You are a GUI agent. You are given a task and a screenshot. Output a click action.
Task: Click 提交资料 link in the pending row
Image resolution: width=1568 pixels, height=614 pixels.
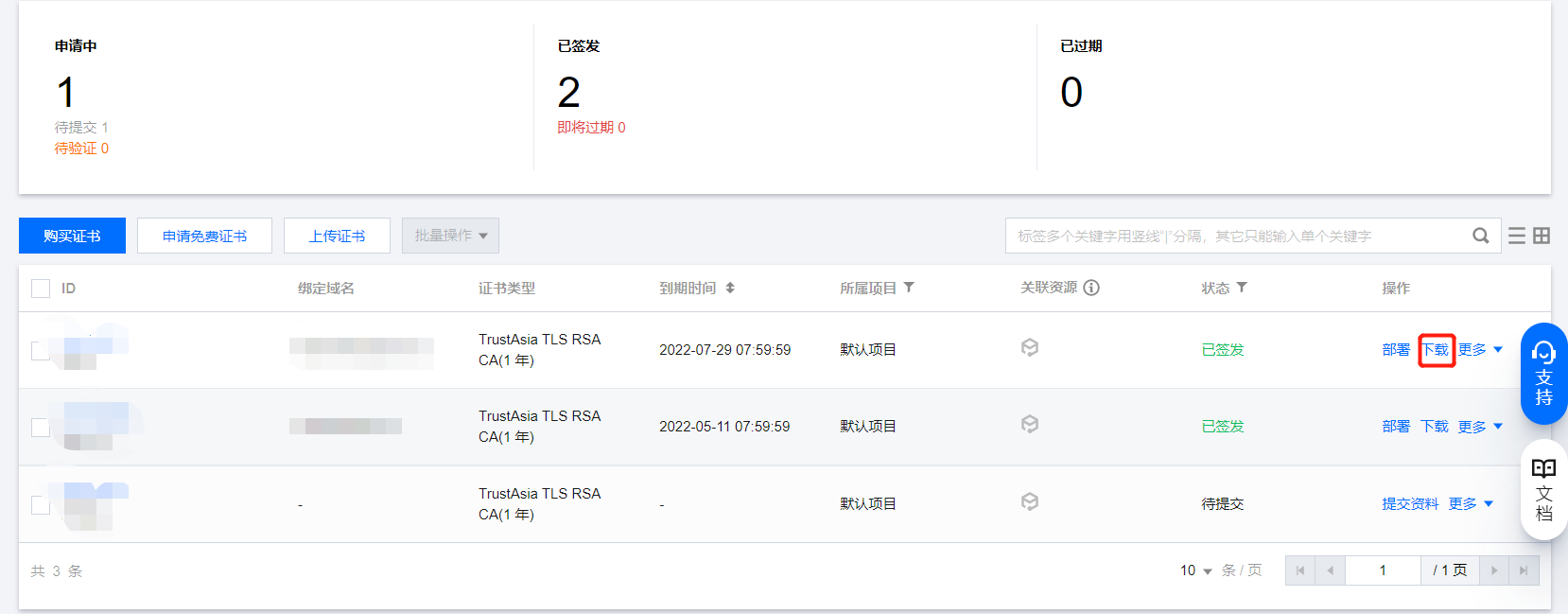1410,504
